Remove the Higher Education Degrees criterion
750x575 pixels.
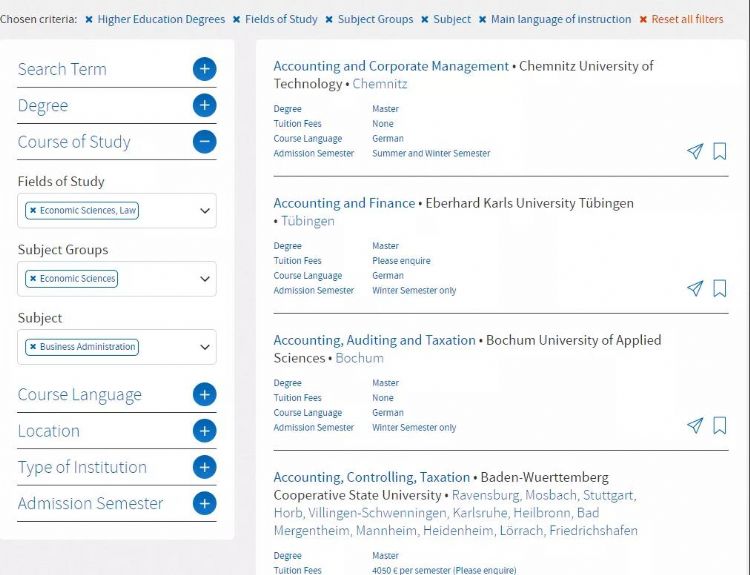(89, 19)
